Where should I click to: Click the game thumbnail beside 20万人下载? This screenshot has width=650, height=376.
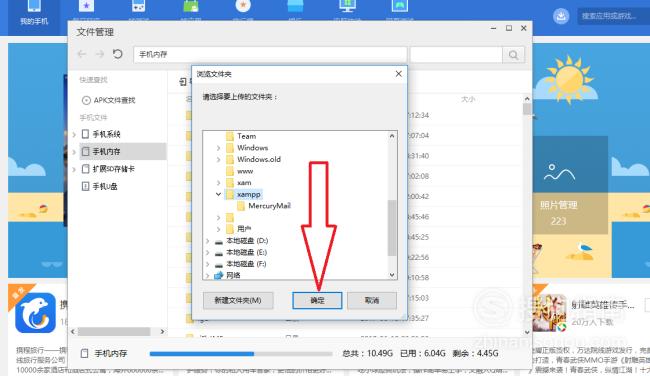(x=550, y=313)
